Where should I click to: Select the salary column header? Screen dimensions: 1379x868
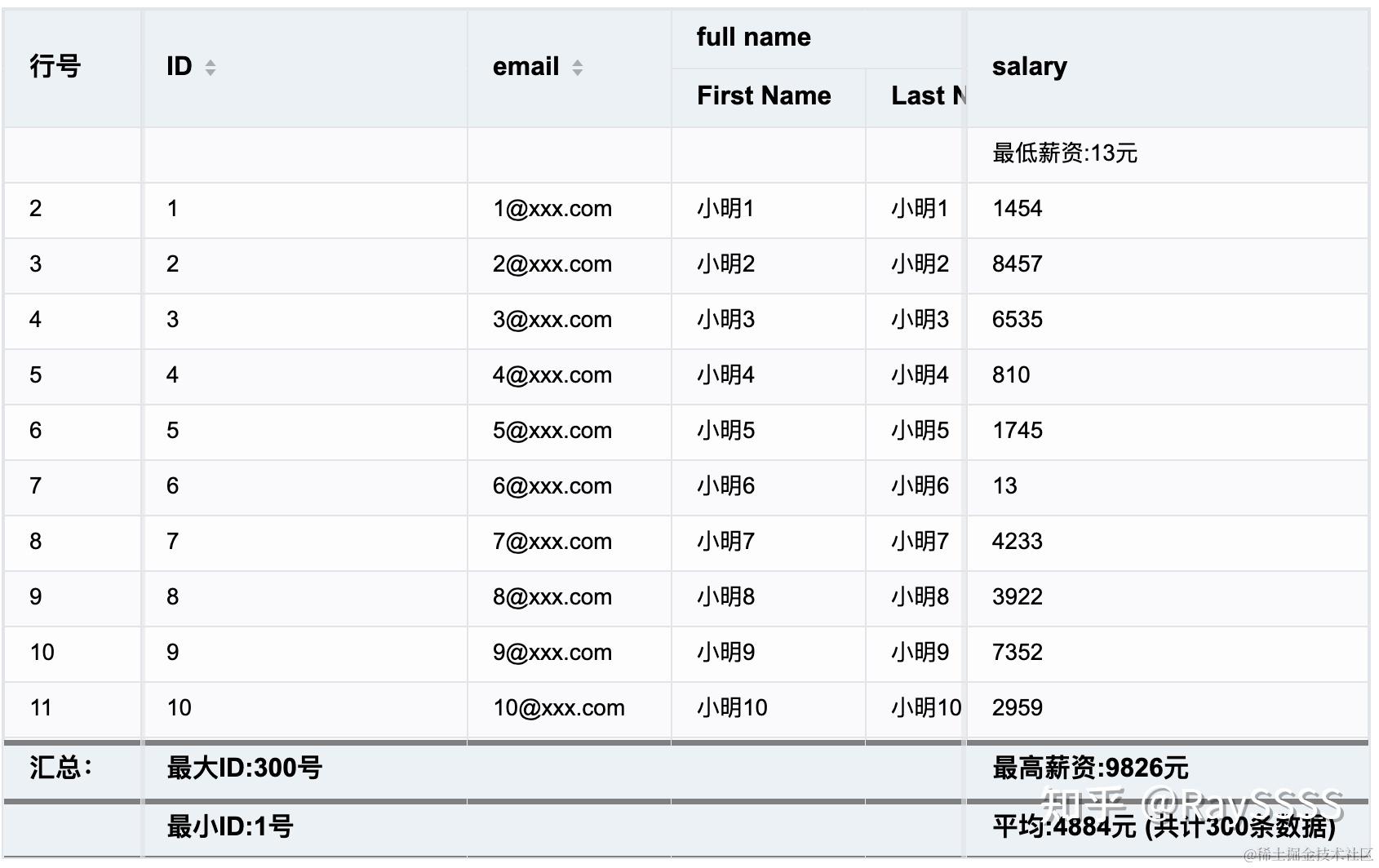pos(1029,66)
